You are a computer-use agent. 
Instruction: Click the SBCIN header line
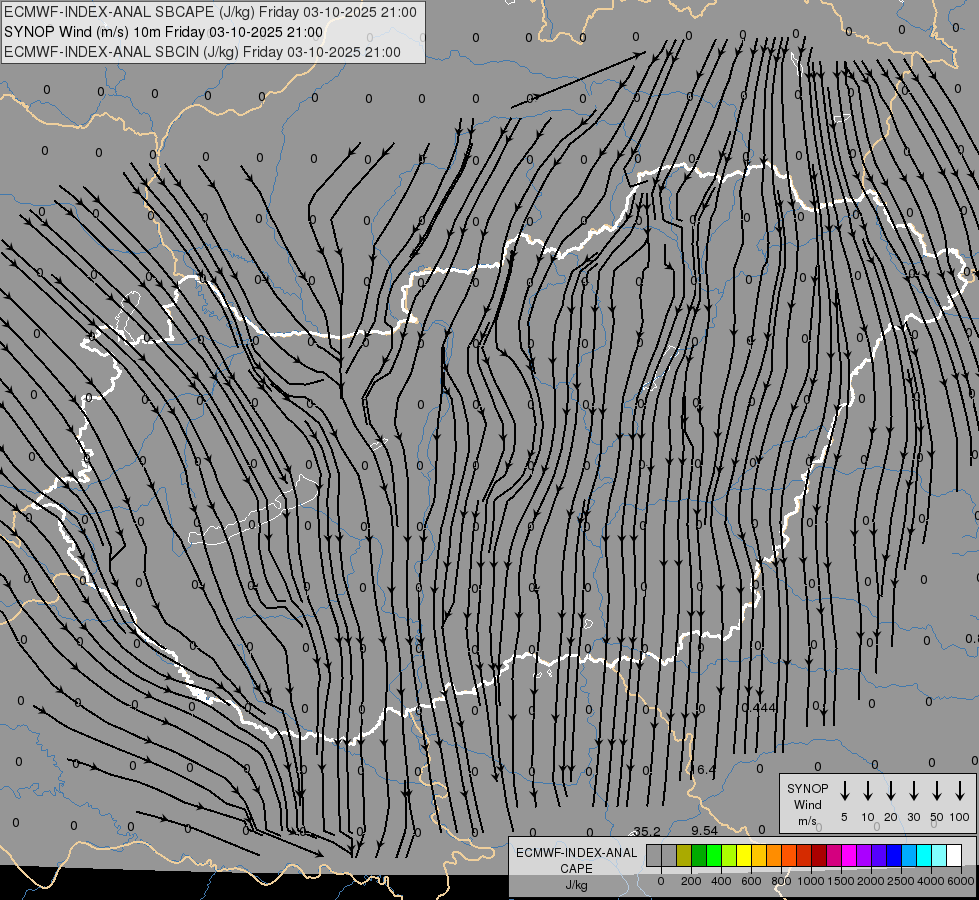click(202, 52)
